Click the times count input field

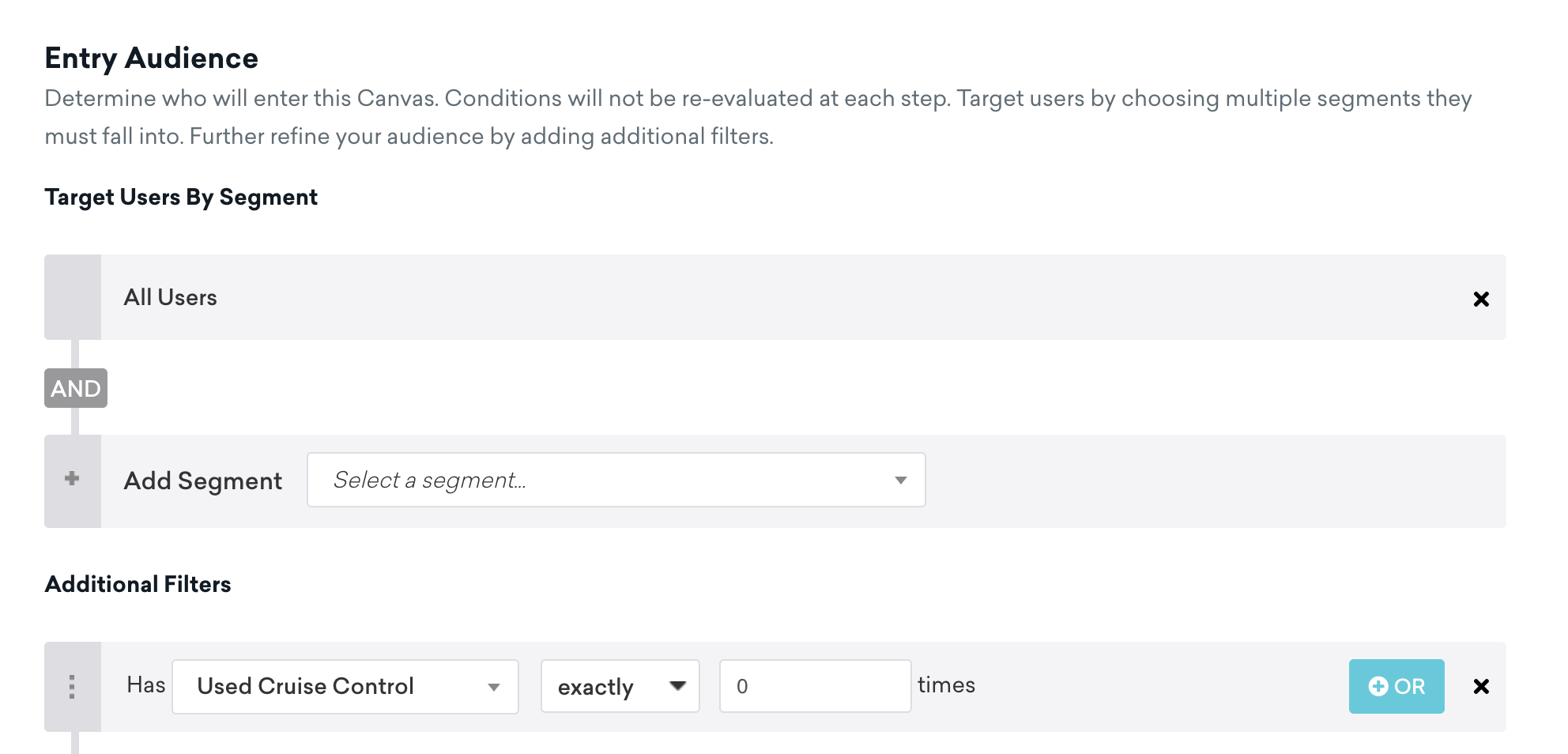(815, 686)
